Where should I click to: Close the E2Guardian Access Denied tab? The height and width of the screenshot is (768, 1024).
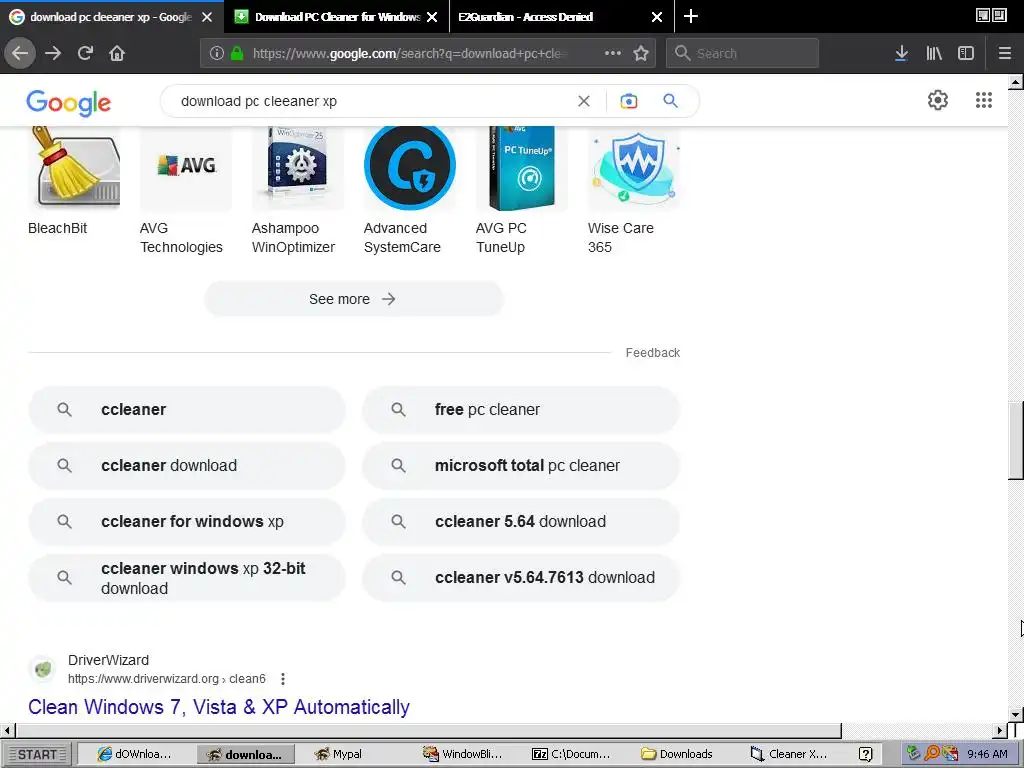click(657, 17)
